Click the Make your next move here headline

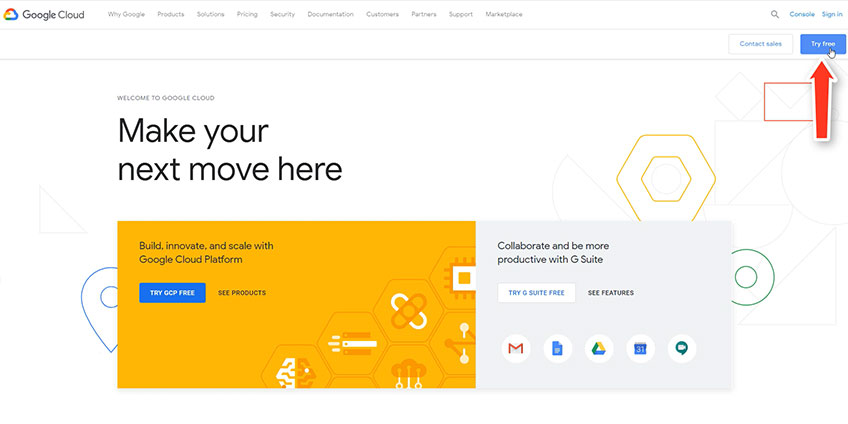pos(230,150)
